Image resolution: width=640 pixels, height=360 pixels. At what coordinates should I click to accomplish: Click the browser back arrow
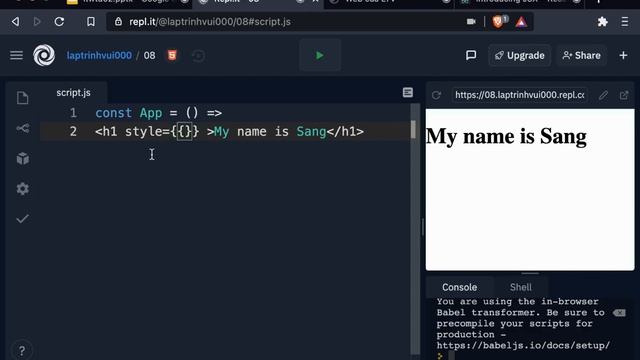(x=16, y=22)
